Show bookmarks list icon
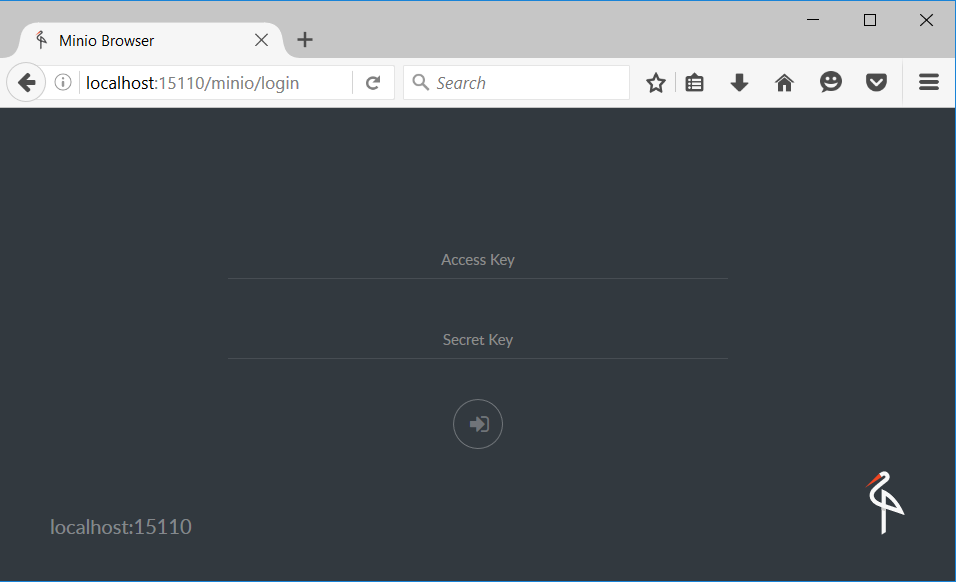The height and width of the screenshot is (582, 956). (694, 82)
